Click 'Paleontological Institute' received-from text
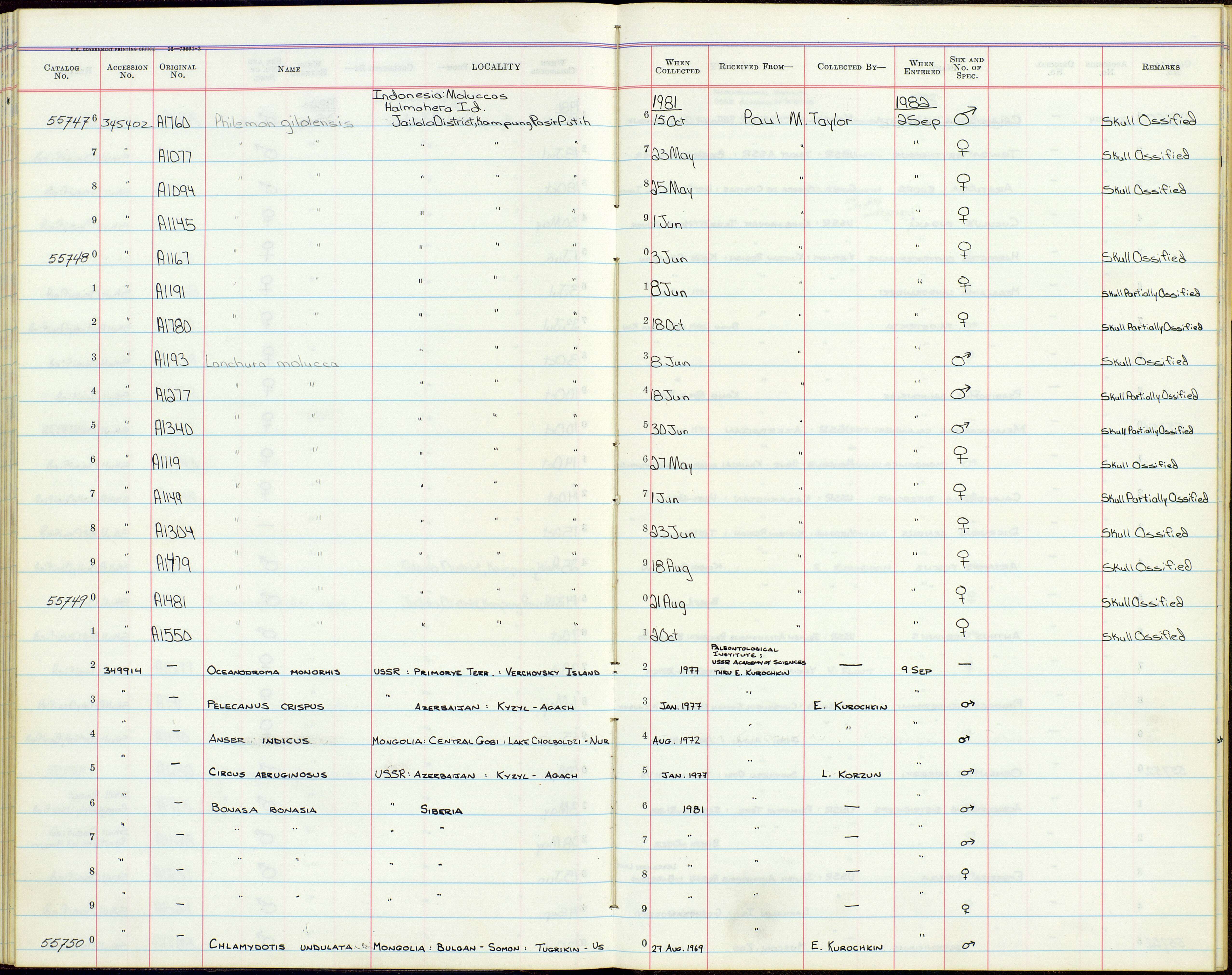The image size is (1232, 975). click(x=745, y=652)
